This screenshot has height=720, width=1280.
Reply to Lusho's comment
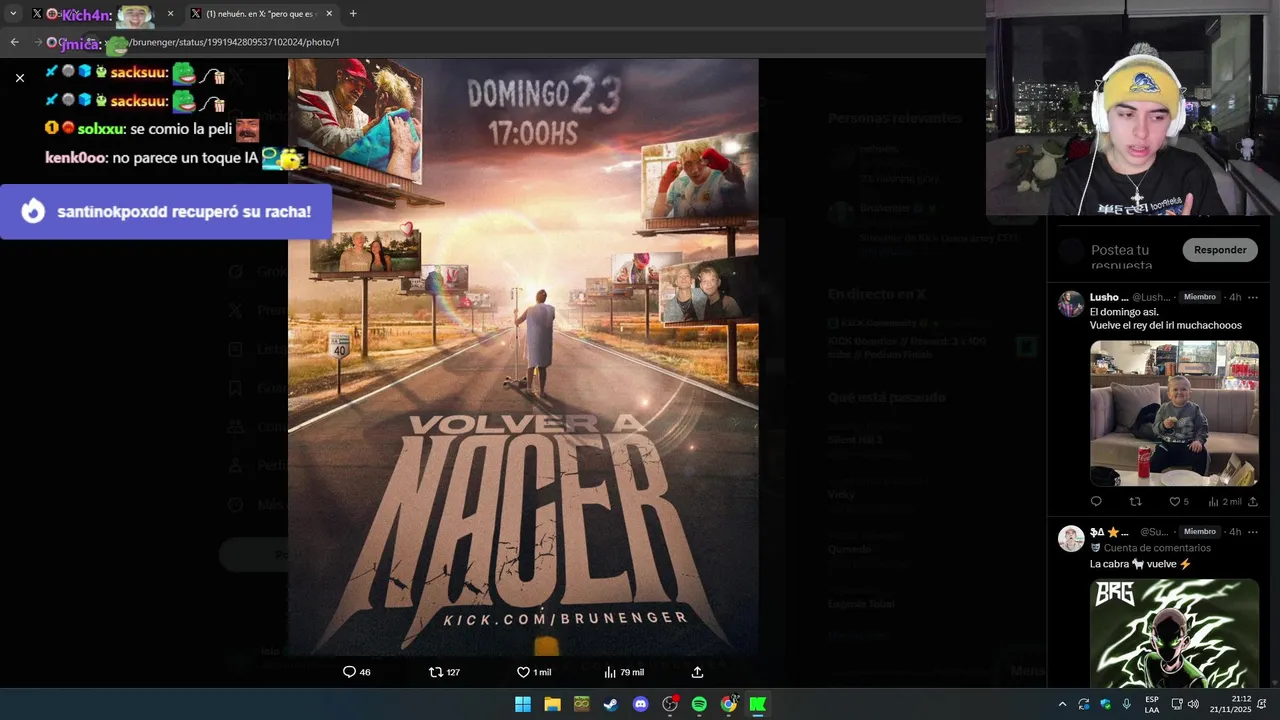pos(1096,501)
